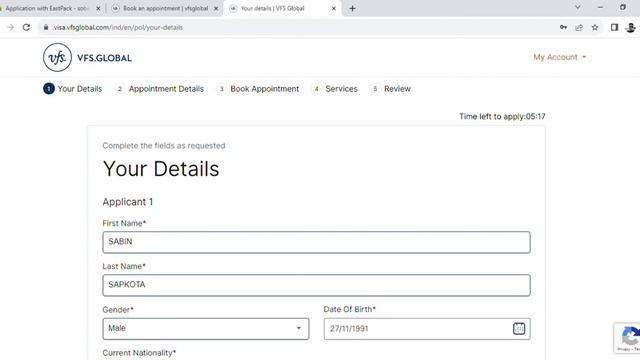Open the browser profile avatar
640x360 pixels.
(x=631, y=27)
